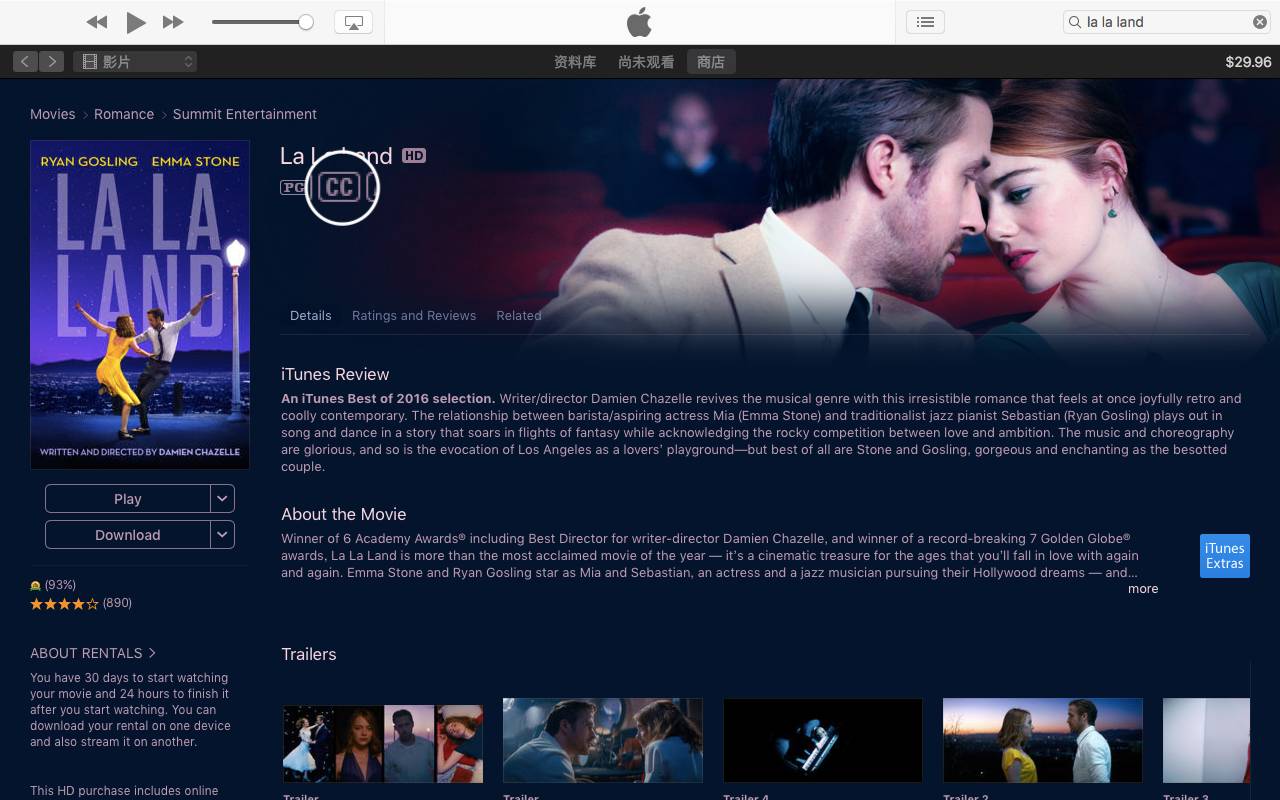Click the star rating with 890 reviews

point(81,603)
